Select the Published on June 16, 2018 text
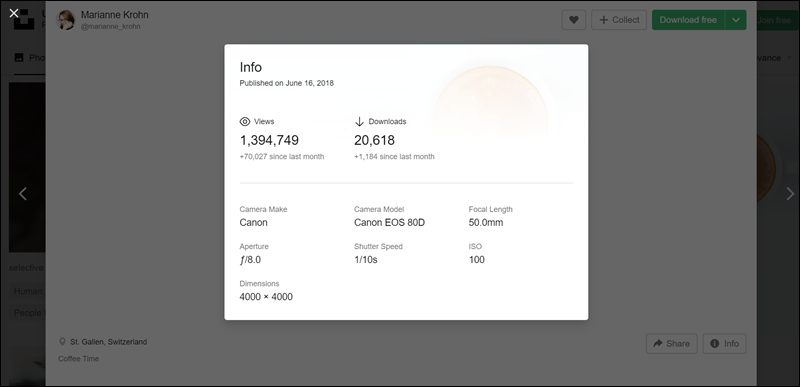Viewport: 800px width, 387px height. [287, 83]
